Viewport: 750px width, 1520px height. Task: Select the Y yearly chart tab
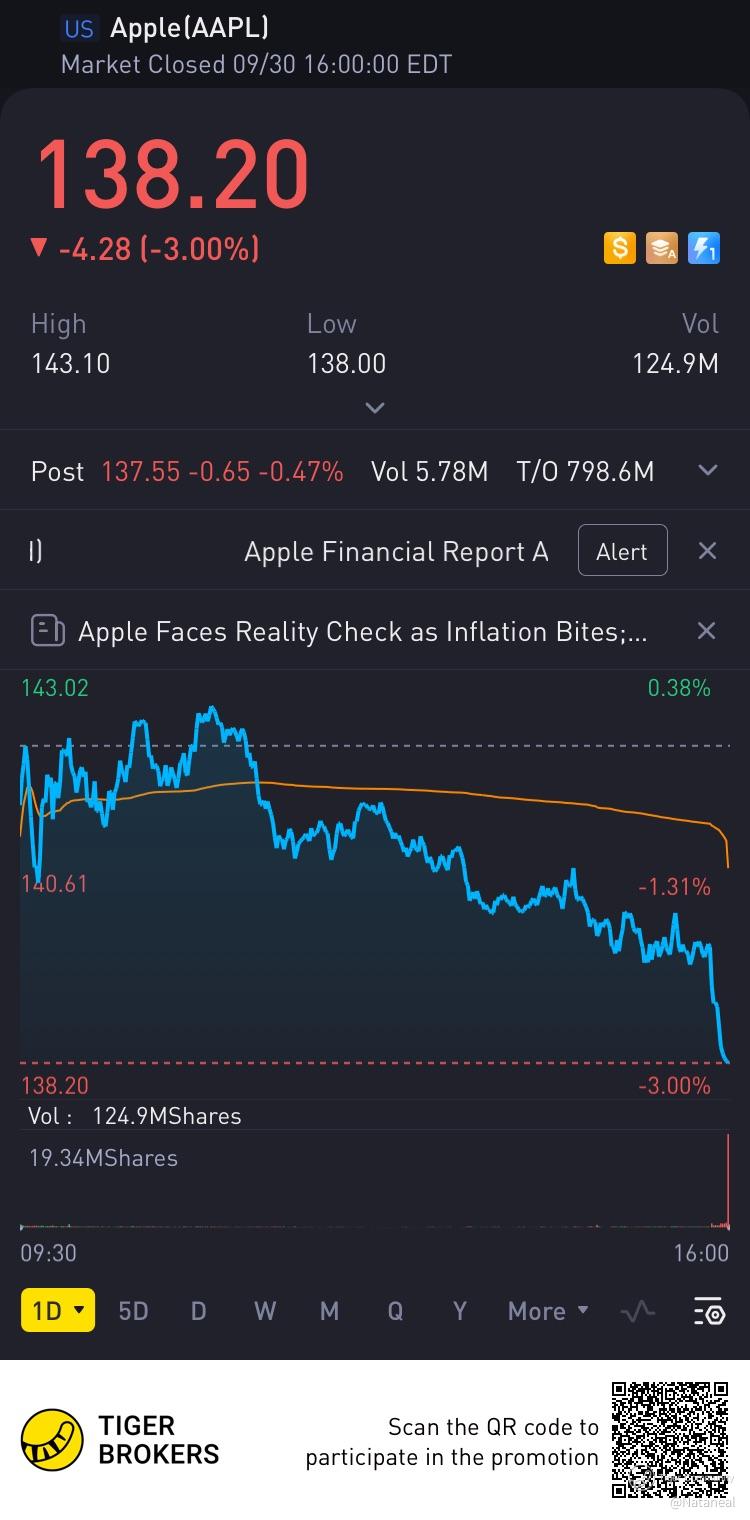pyautogui.click(x=459, y=1311)
